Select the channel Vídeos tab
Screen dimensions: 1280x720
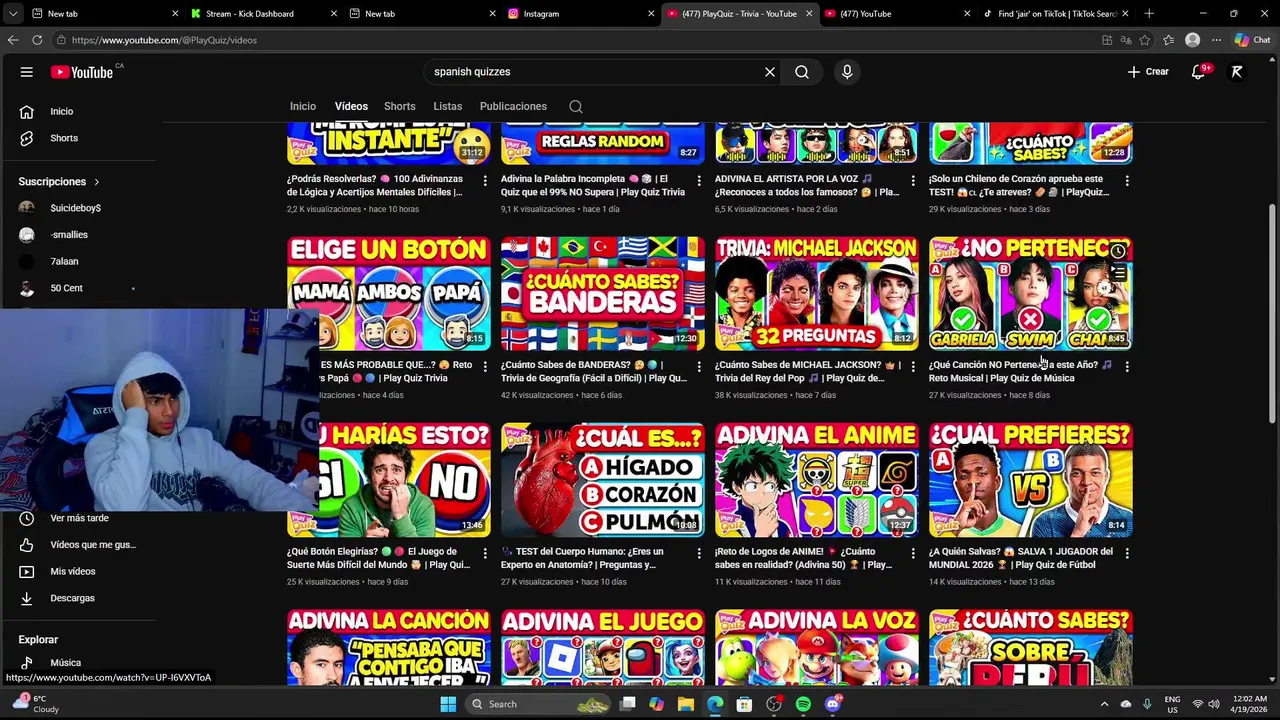(x=351, y=106)
